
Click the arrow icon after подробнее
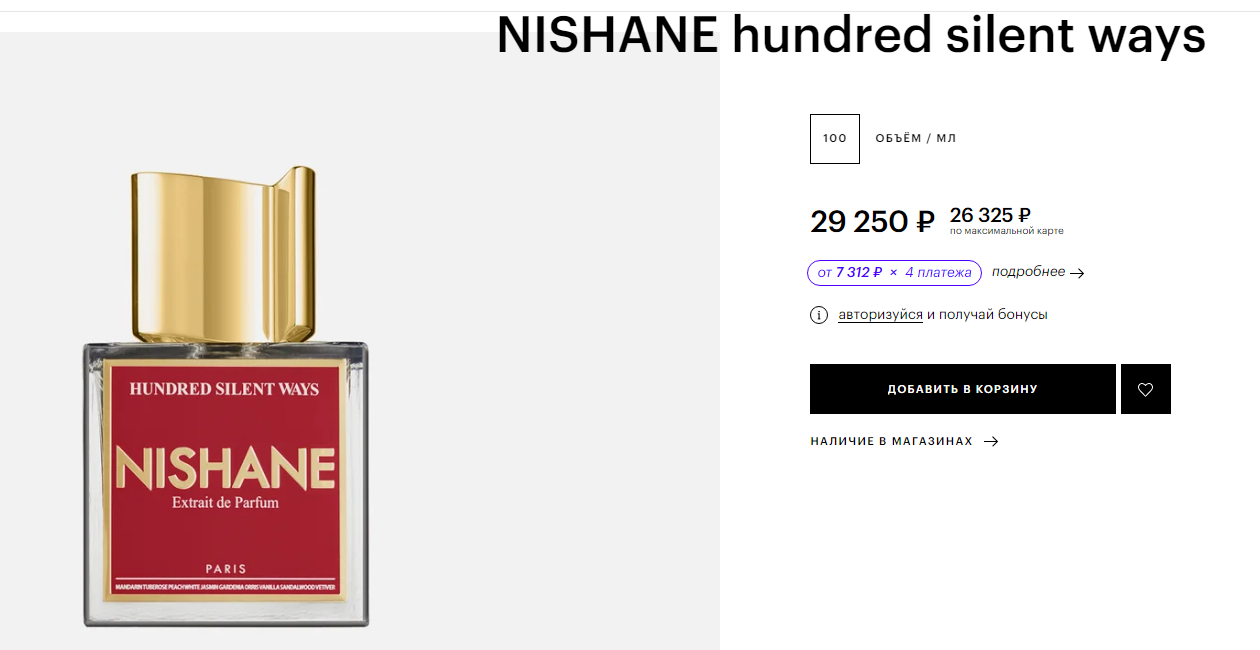pos(1077,273)
